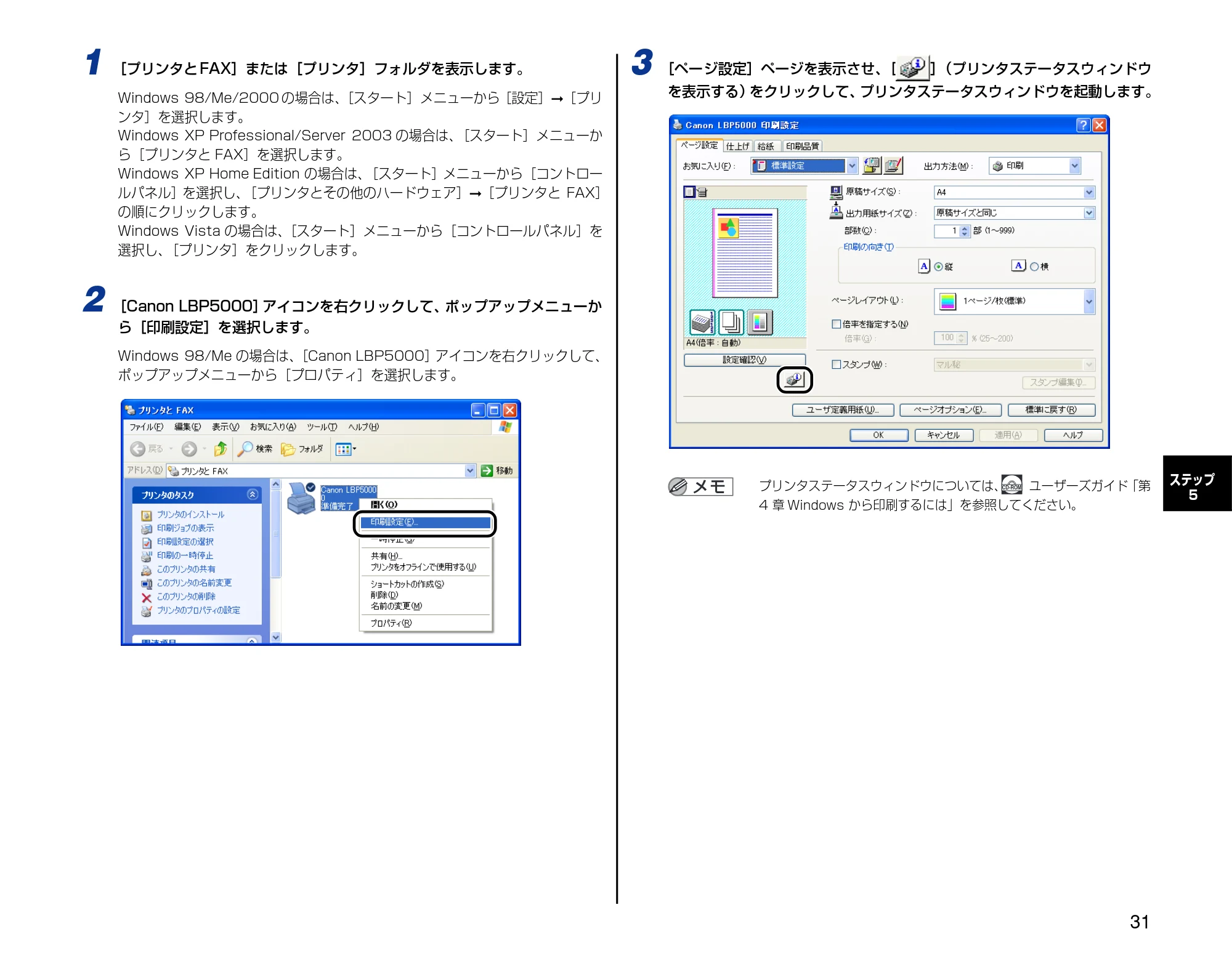Click the Folders (フォルダ) toolbar button

pos(302,449)
